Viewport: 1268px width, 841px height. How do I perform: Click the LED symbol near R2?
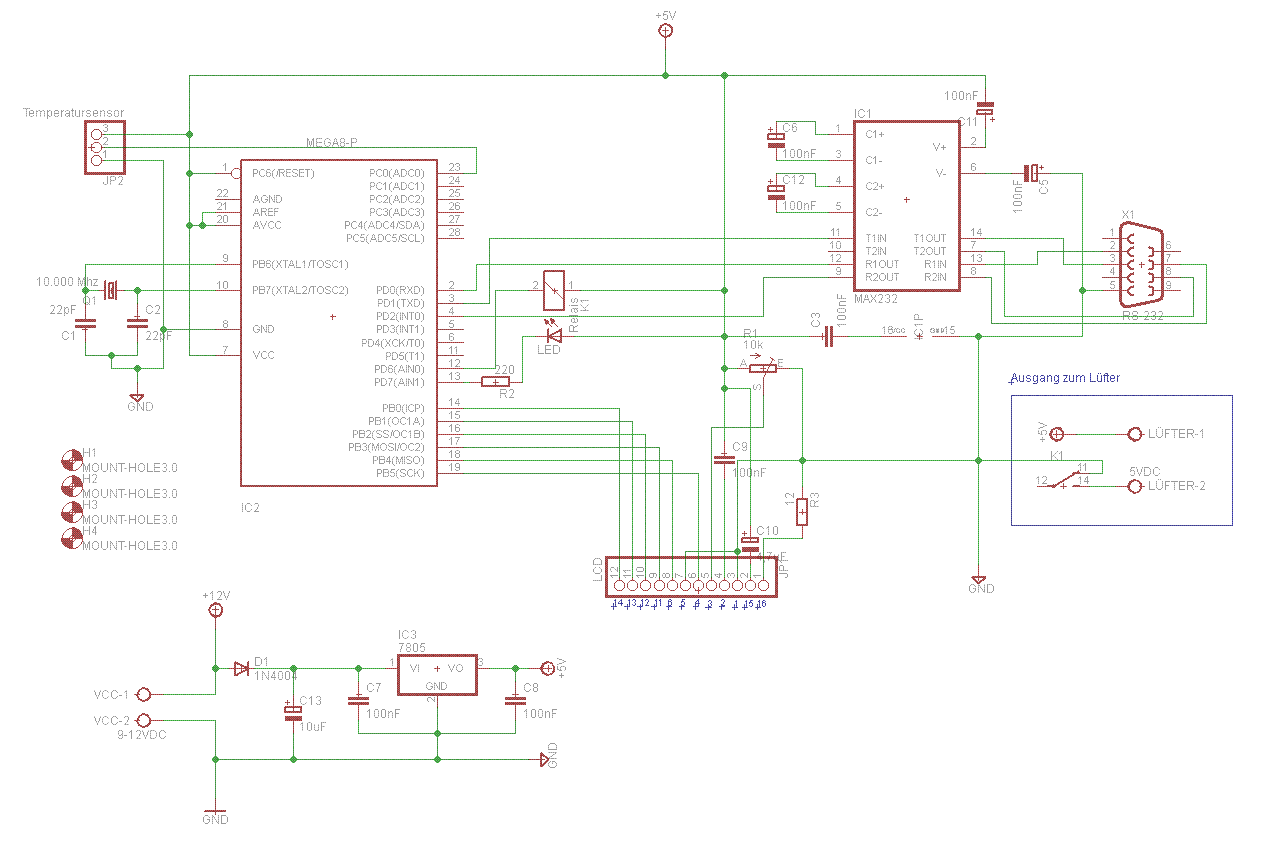[x=553, y=337]
